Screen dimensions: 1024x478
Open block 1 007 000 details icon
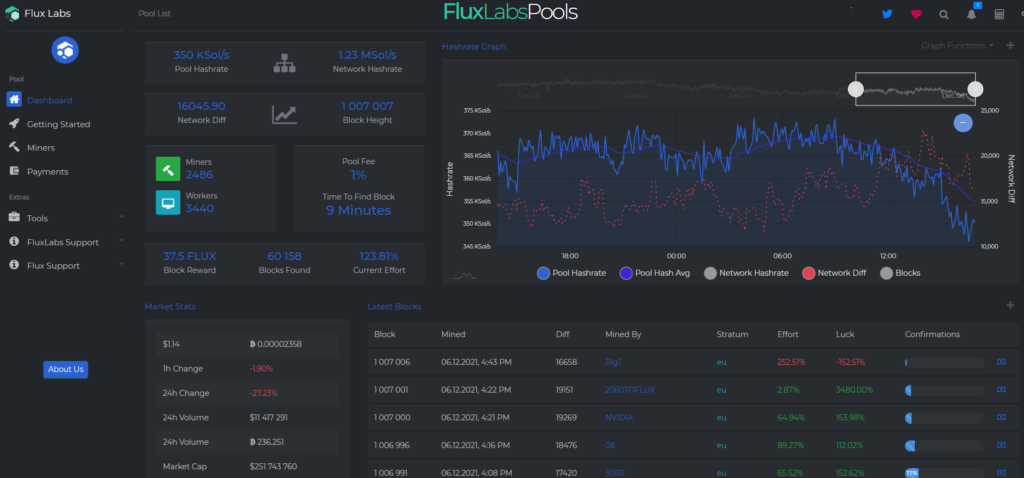1002,417
